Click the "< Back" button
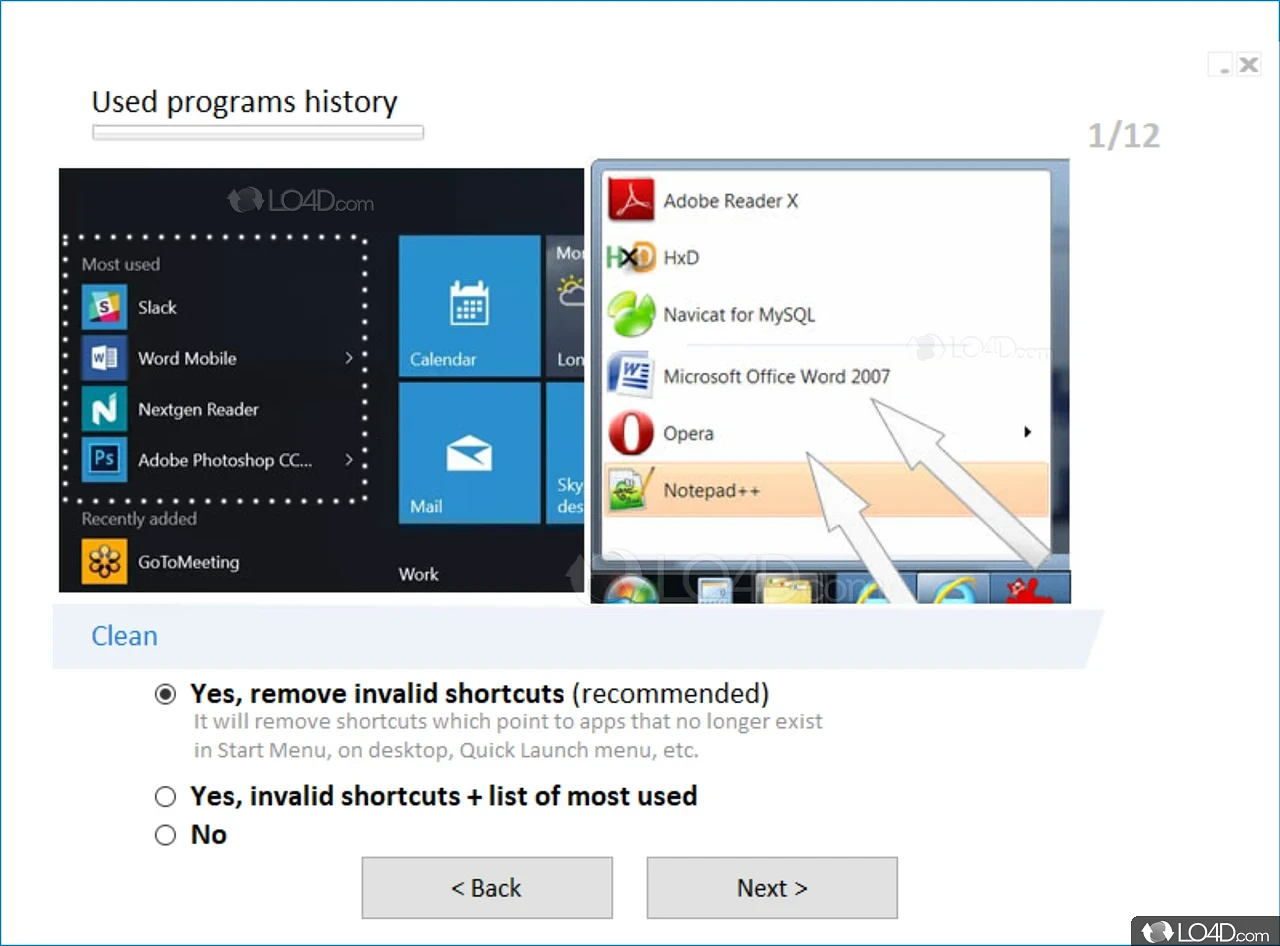This screenshot has width=1280, height=946. (487, 888)
